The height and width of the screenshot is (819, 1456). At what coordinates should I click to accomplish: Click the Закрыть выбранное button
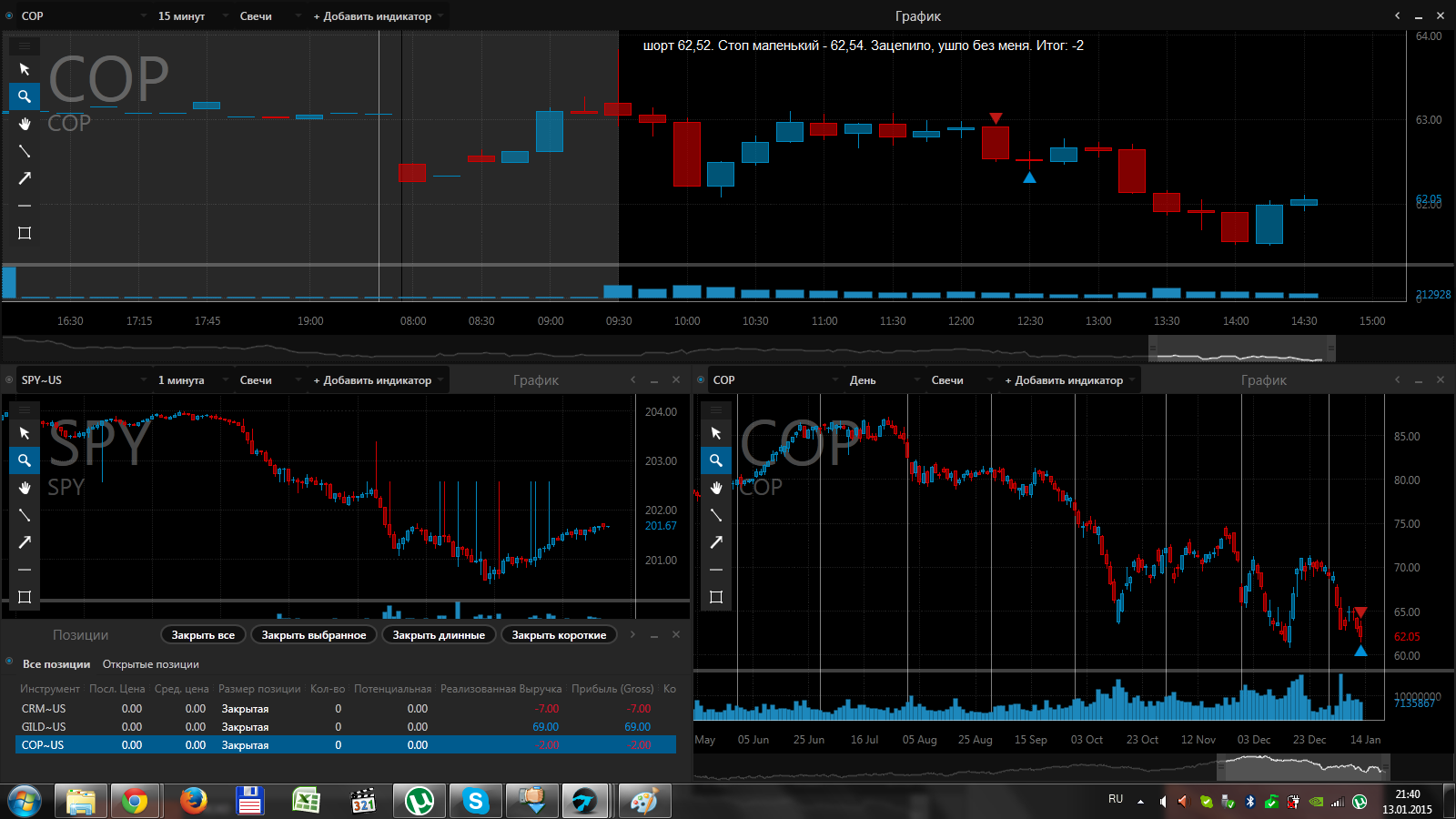click(314, 634)
